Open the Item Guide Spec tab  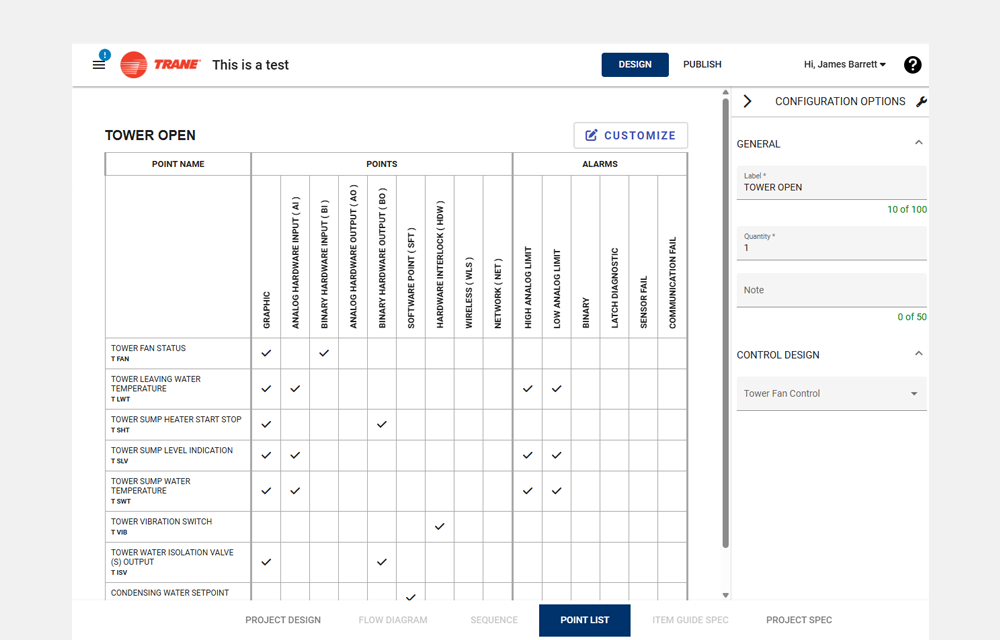[690, 620]
